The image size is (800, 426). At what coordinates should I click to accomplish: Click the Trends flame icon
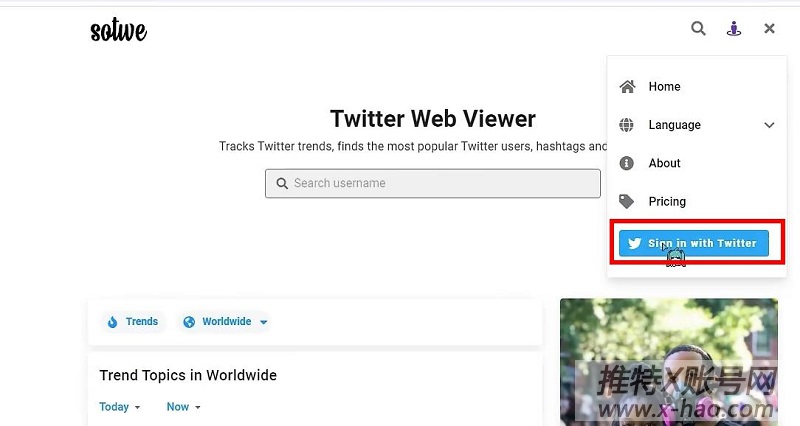(x=112, y=322)
